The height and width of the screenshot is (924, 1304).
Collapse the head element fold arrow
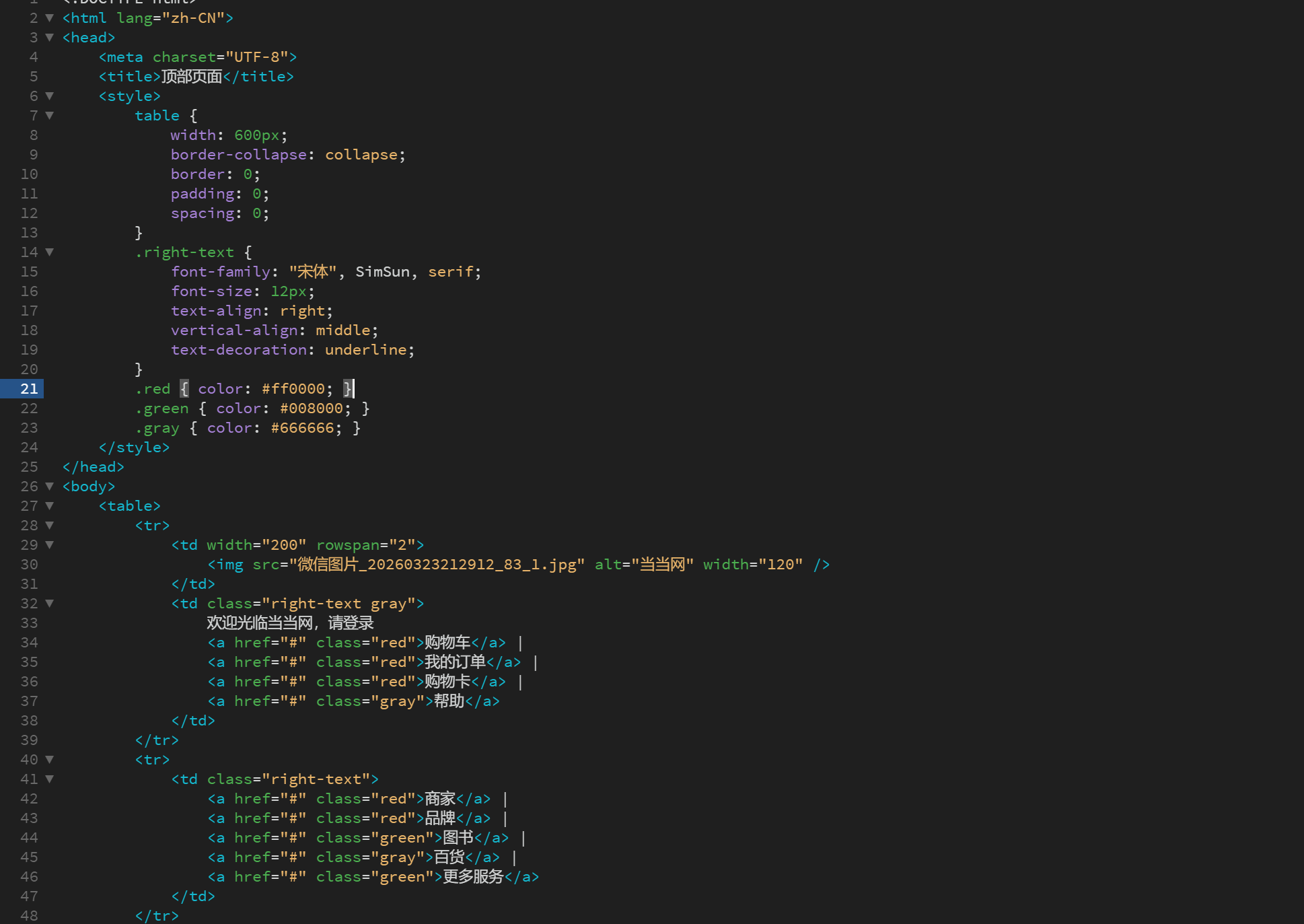pyautogui.click(x=49, y=37)
